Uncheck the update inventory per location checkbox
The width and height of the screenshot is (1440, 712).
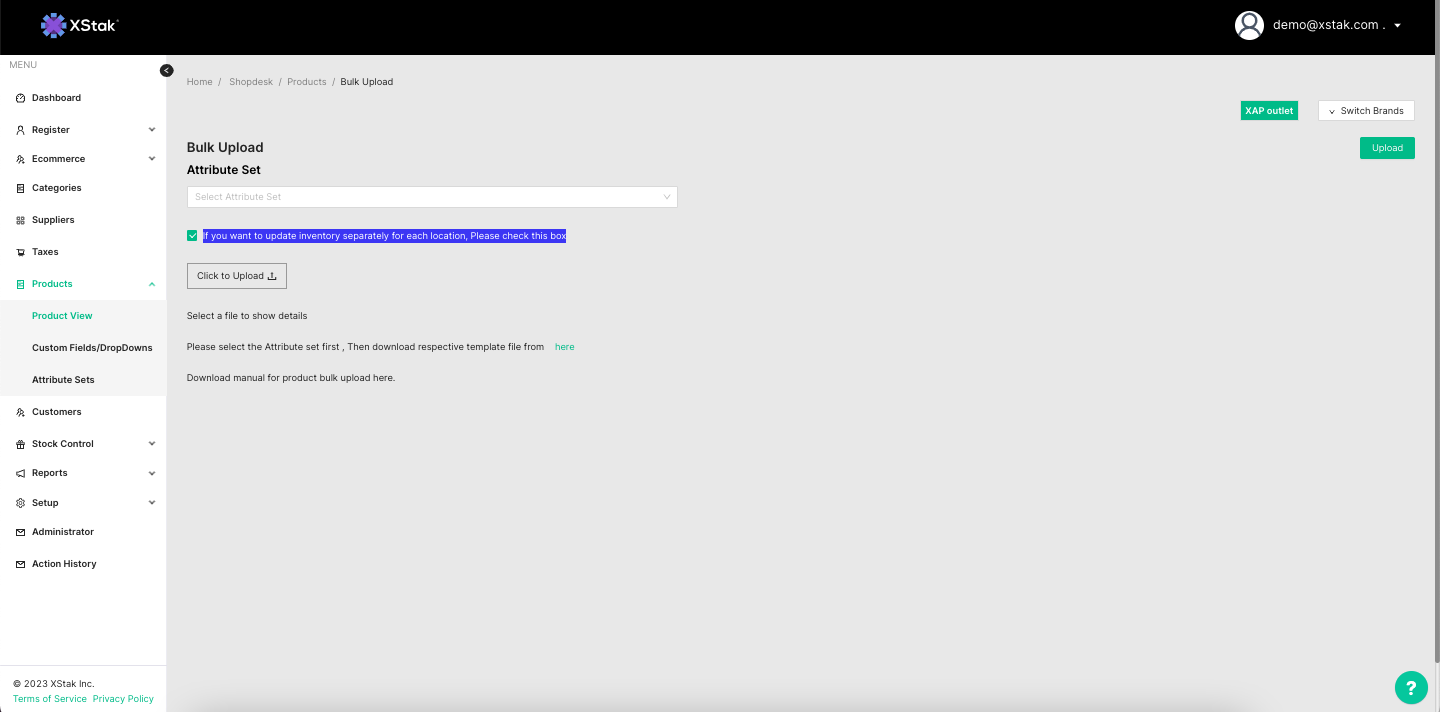click(192, 236)
